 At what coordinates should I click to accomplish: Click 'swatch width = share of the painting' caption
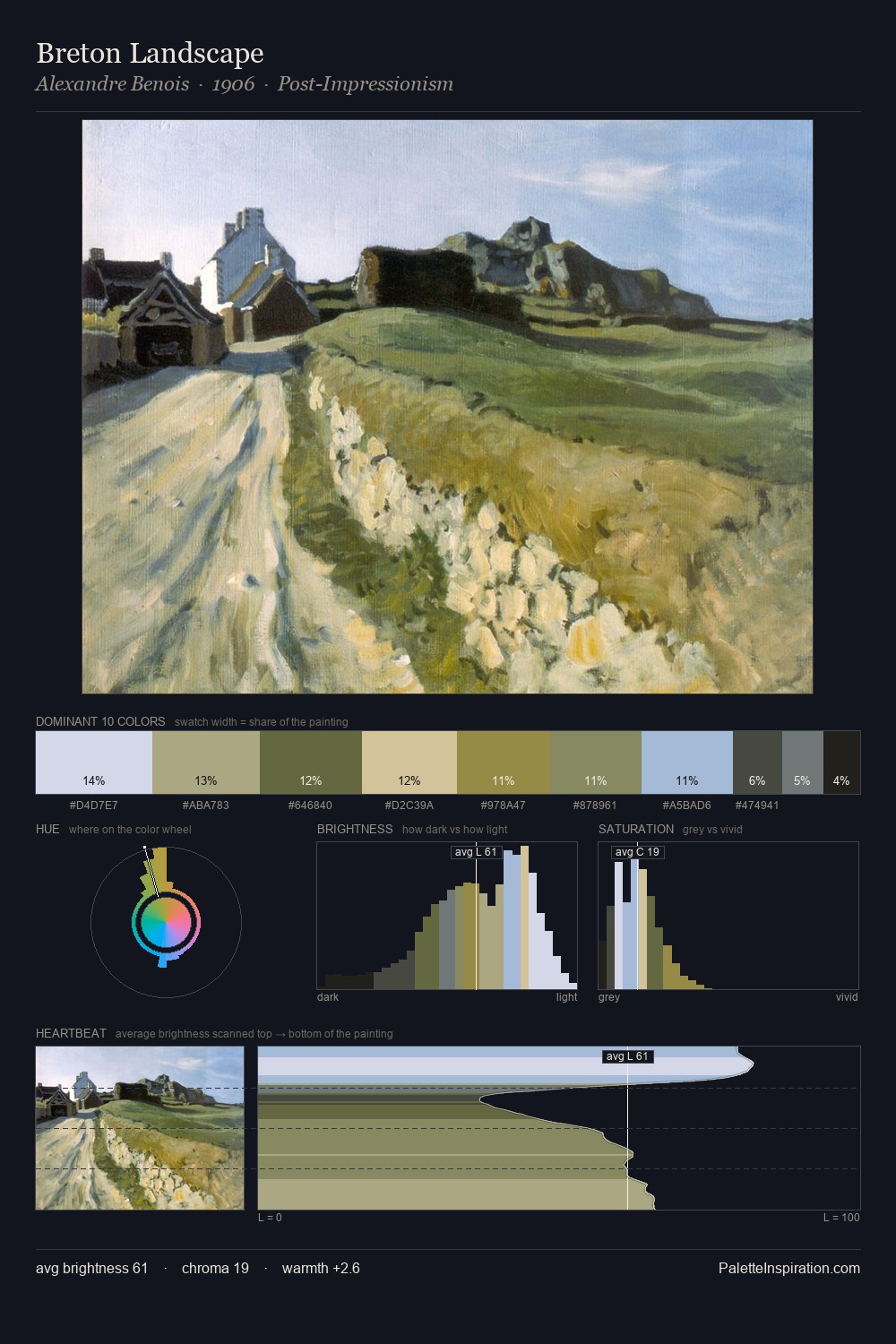point(262,722)
